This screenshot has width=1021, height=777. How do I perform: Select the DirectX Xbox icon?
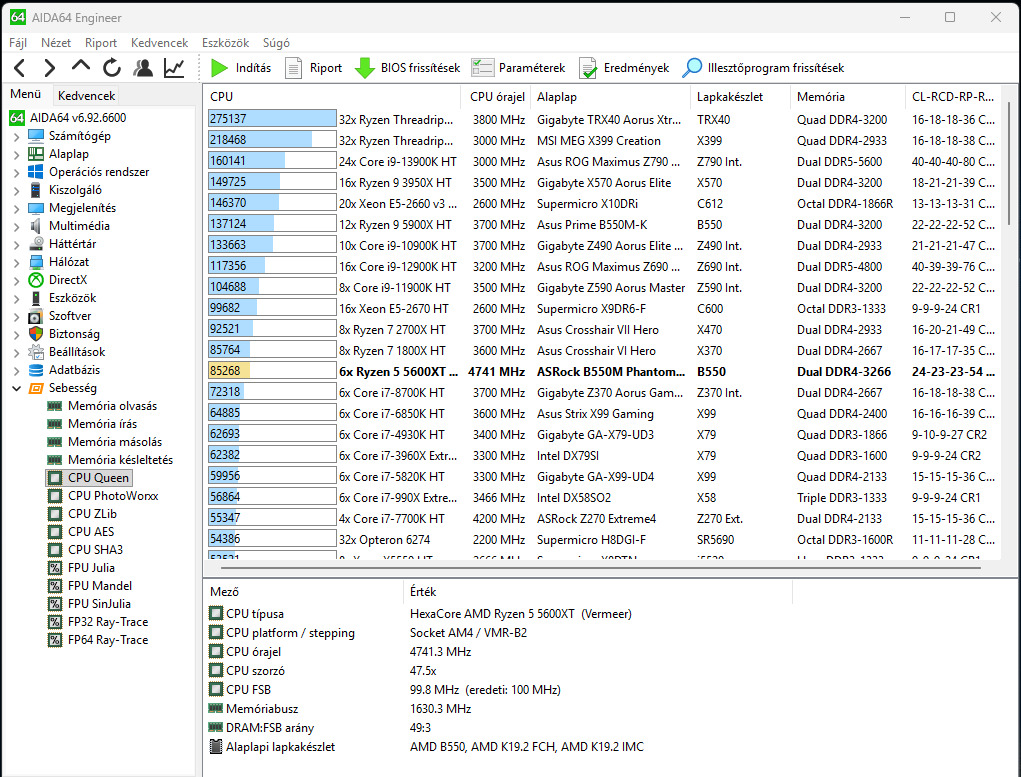tap(36, 280)
